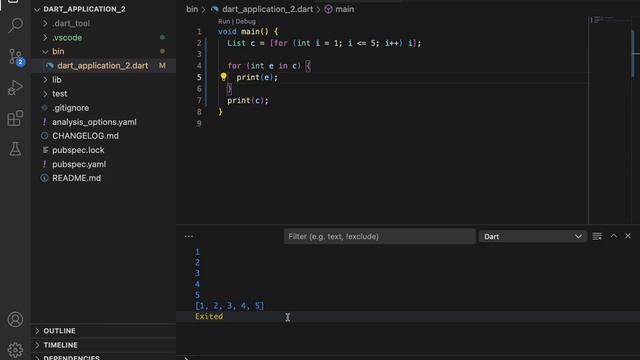Click the Dart file icon for dart_application_2.dart
Screen dimensions: 640x360
[x=50, y=66]
